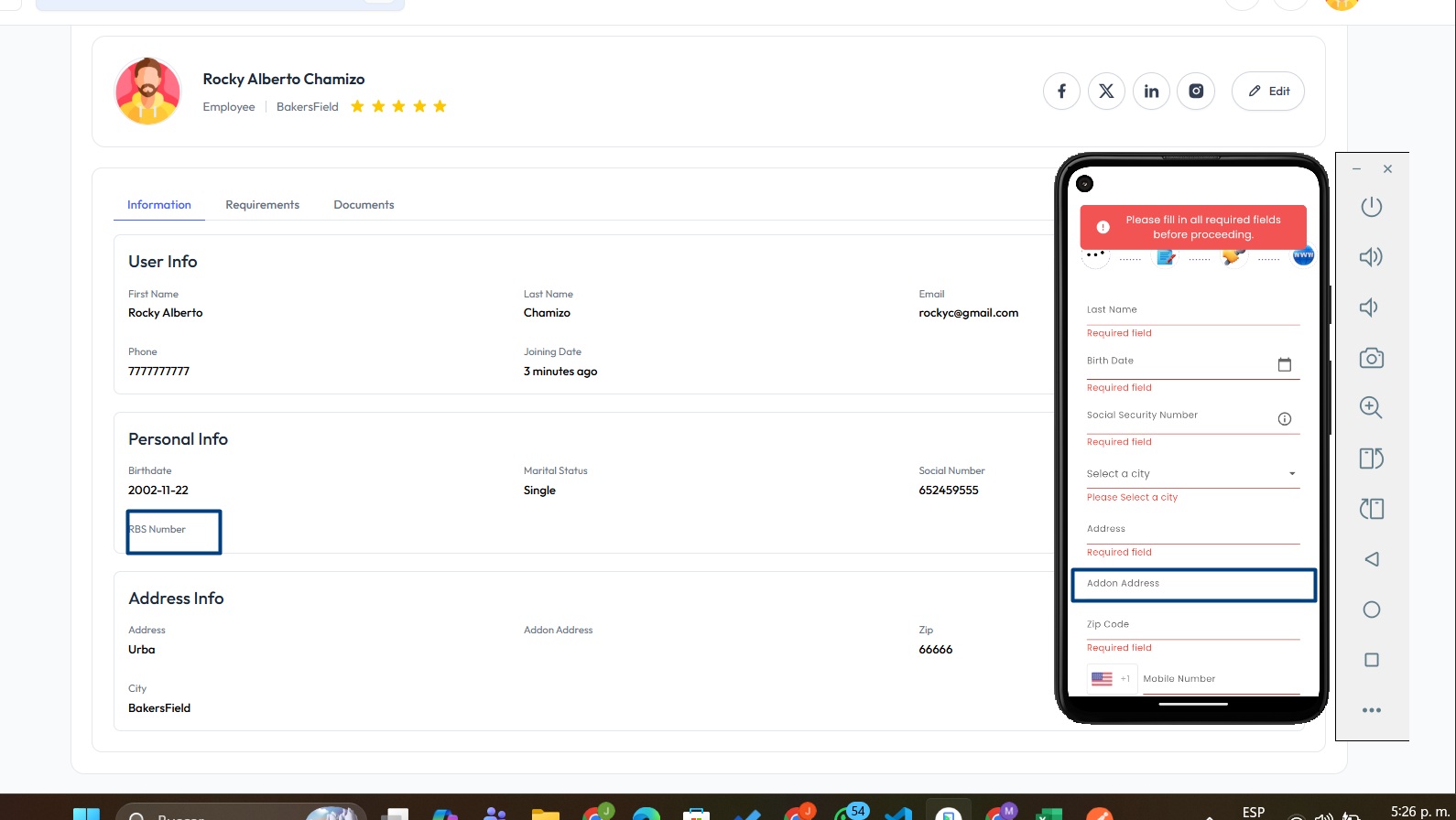Image resolution: width=1456 pixels, height=820 pixels.
Task: Open the Facebook profile link icon
Action: click(x=1061, y=92)
